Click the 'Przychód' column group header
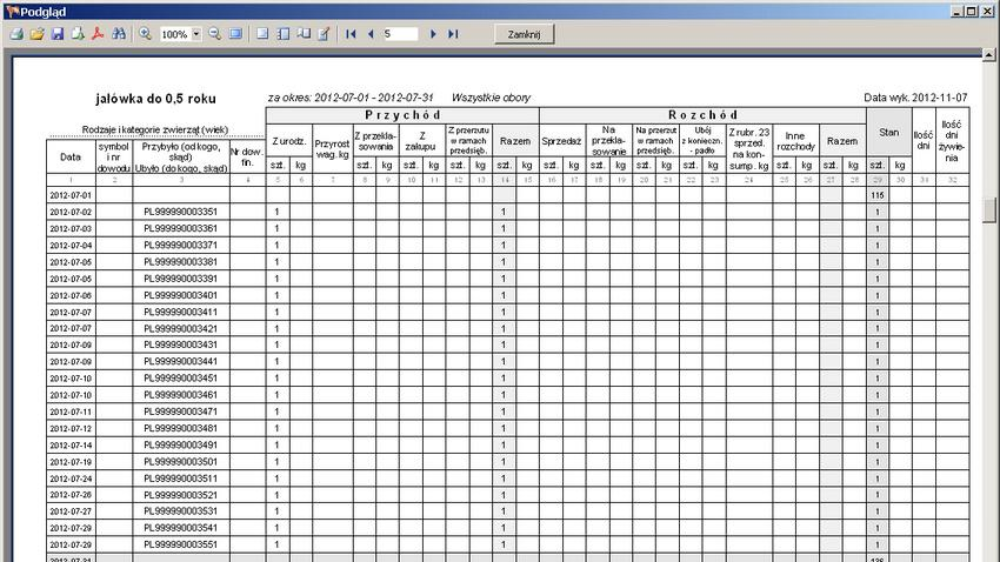 tap(402, 115)
